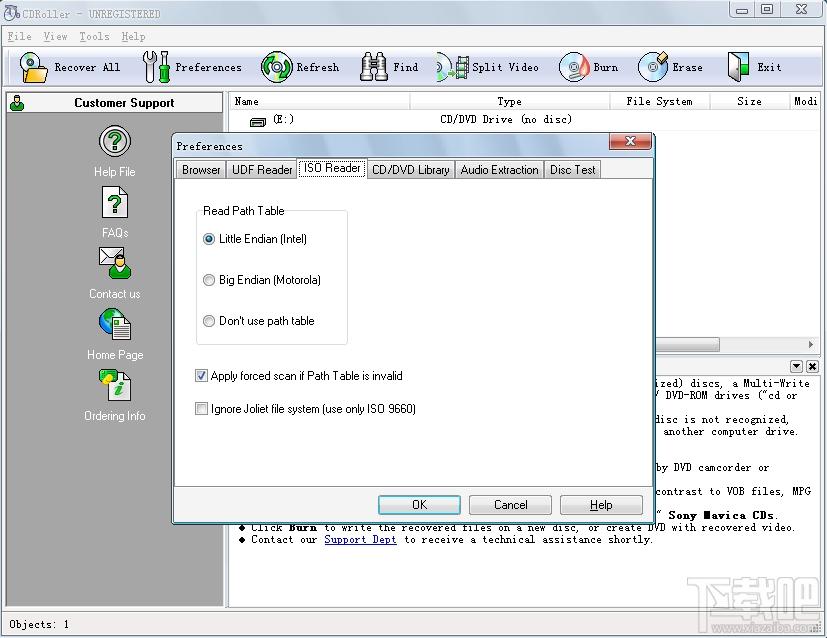Select Little Endian (Intel) radio button

[x=209, y=239]
